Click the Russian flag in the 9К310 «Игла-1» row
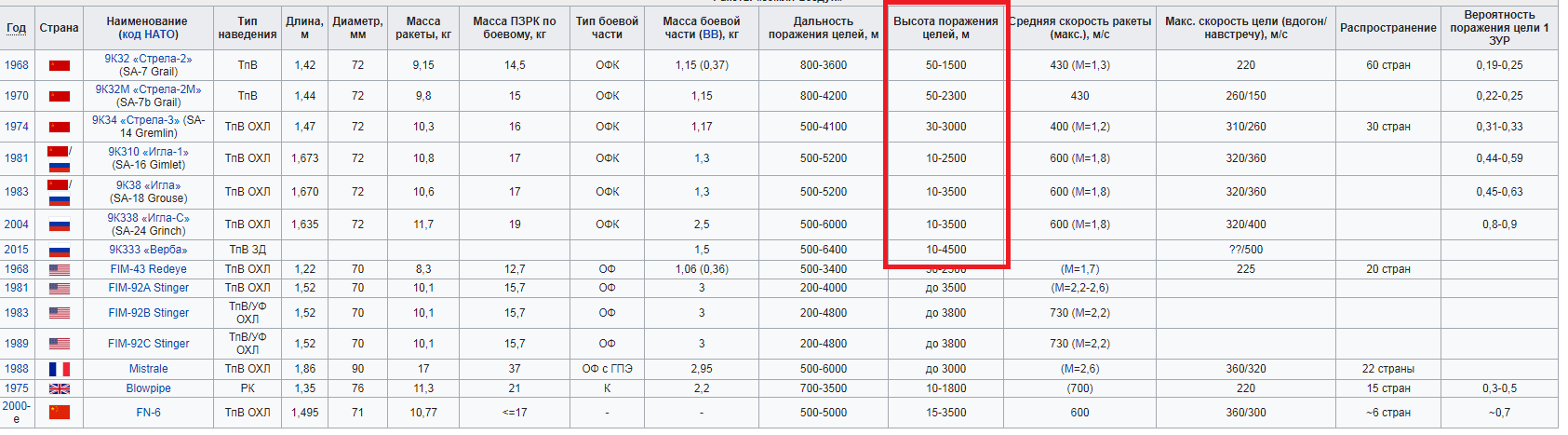Viewport: 1568px width, 435px height. click(60, 166)
